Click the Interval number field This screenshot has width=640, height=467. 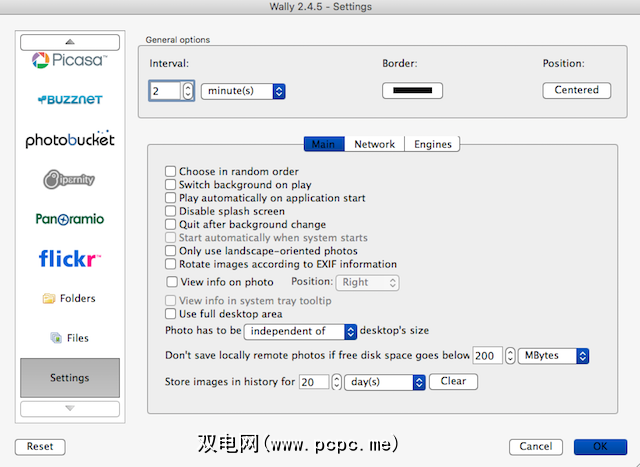[165, 91]
